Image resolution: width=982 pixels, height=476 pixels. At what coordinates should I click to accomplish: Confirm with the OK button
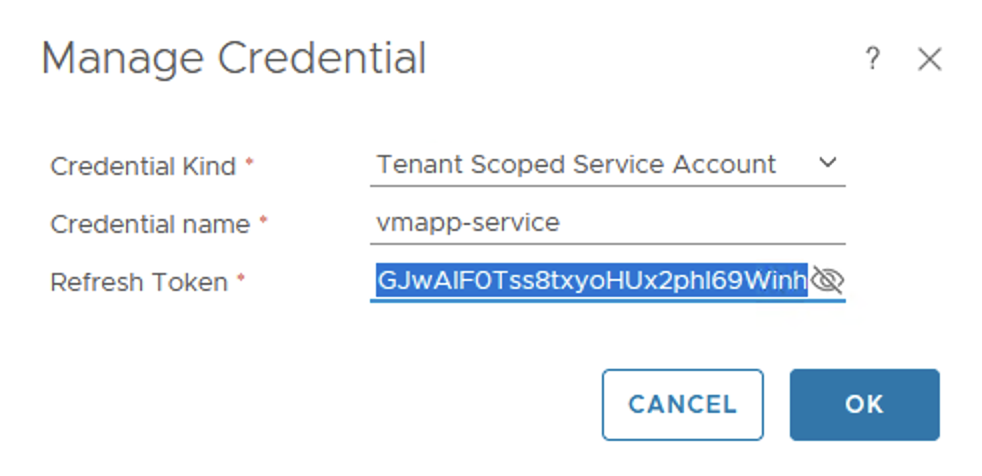[x=864, y=404]
